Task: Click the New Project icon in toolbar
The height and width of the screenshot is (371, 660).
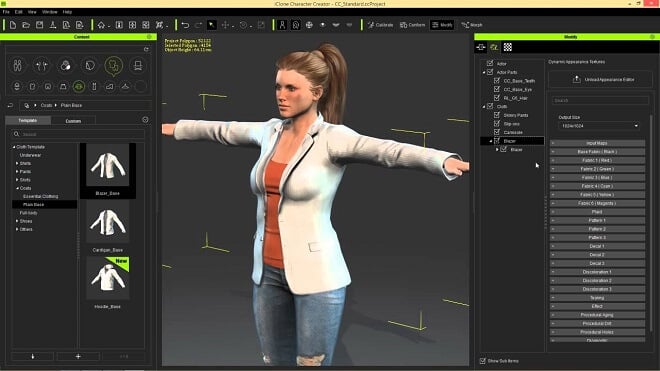Action: 13,25
